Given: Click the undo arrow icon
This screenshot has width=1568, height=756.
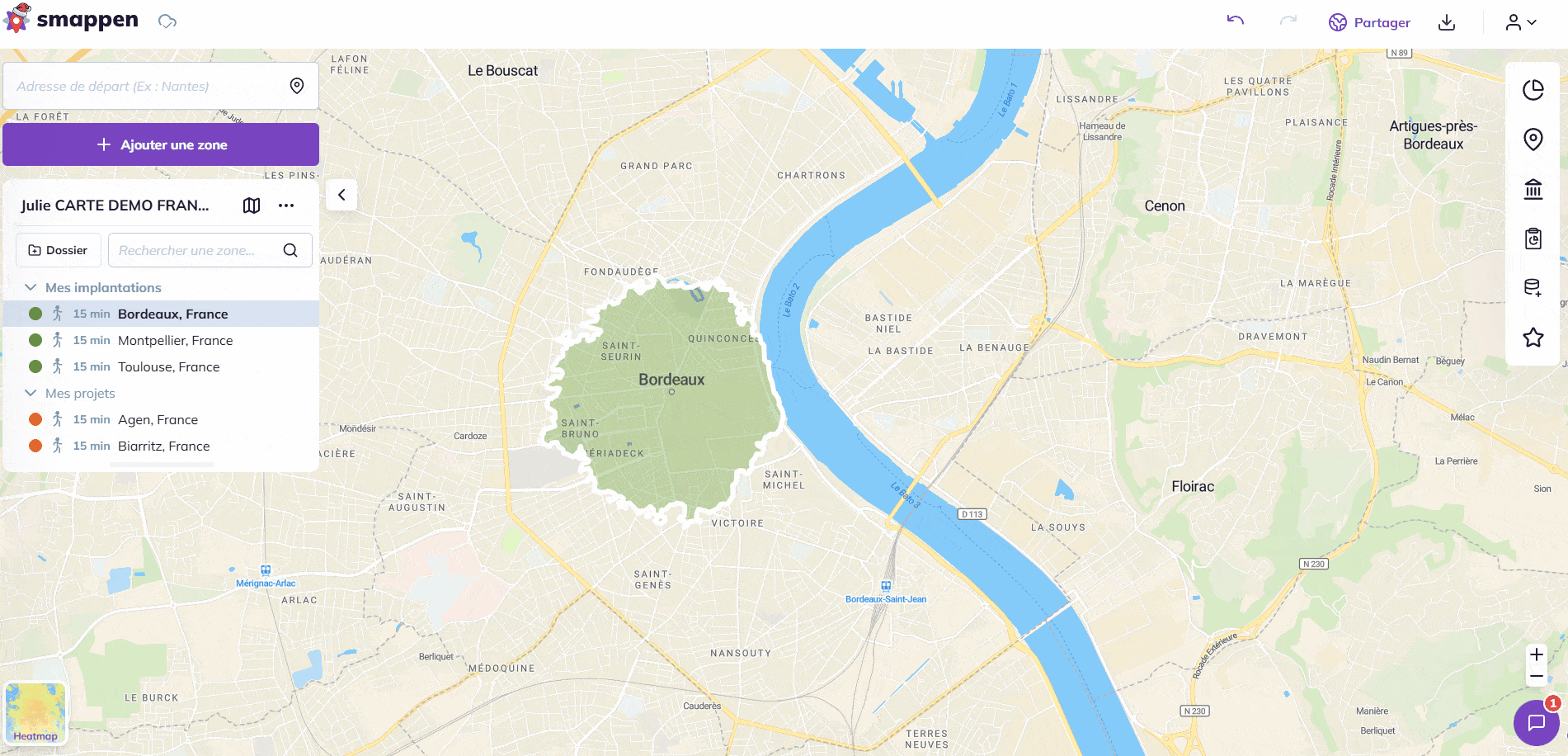Looking at the screenshot, I should click(x=1235, y=20).
